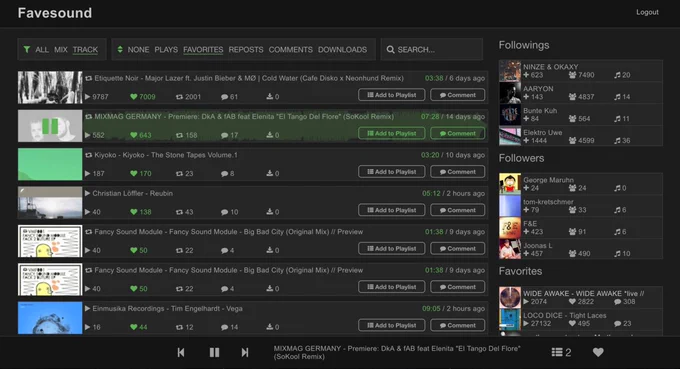This screenshot has height=369, width=680.
Task: Click the Etiquette Noir Cold Water remix title
Action: pos(249,78)
